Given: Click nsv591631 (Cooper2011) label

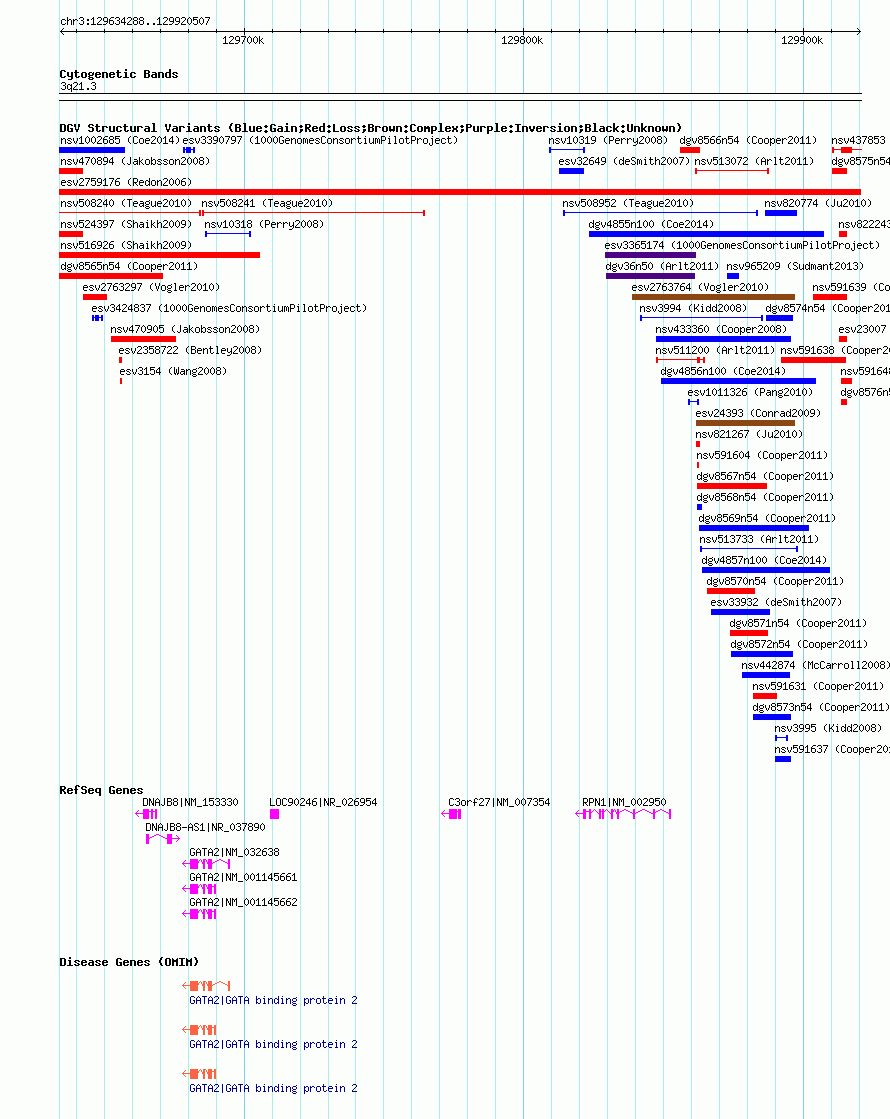Looking at the screenshot, I should [818, 687].
